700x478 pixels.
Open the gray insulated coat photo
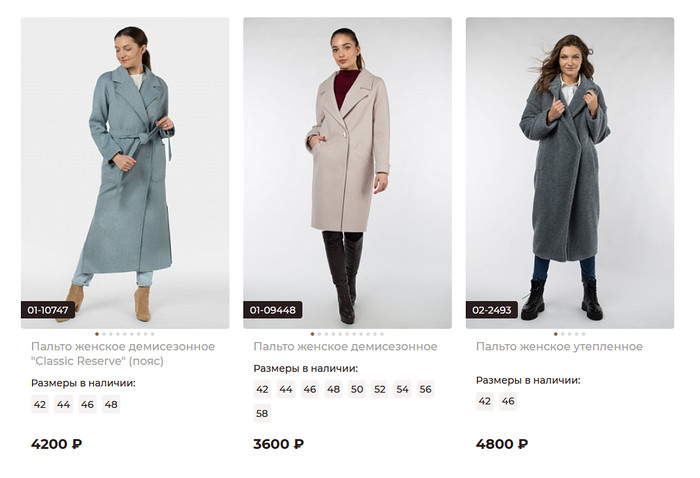(569, 170)
